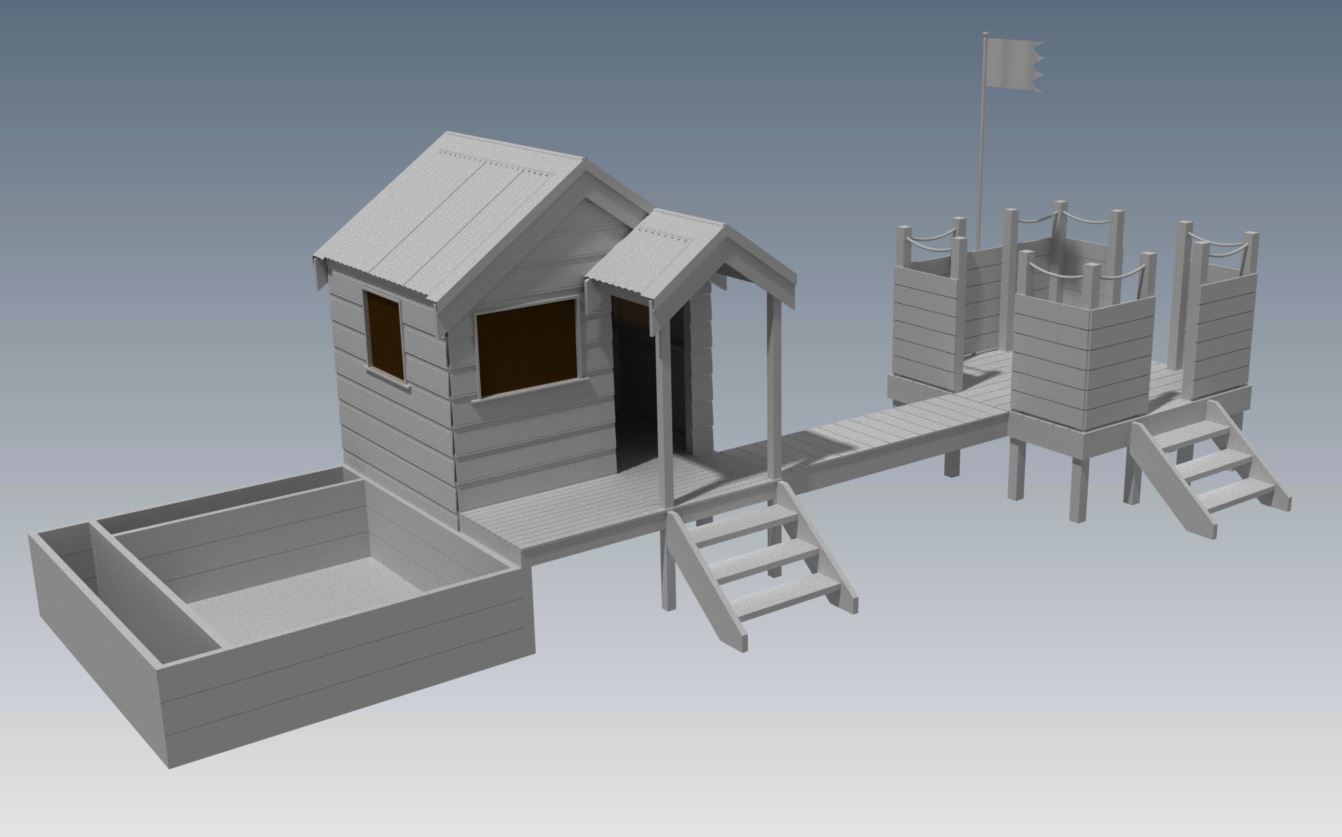This screenshot has width=1342, height=837.
Task: Click the flag atop the flagpole
Action: [x=1012, y=65]
